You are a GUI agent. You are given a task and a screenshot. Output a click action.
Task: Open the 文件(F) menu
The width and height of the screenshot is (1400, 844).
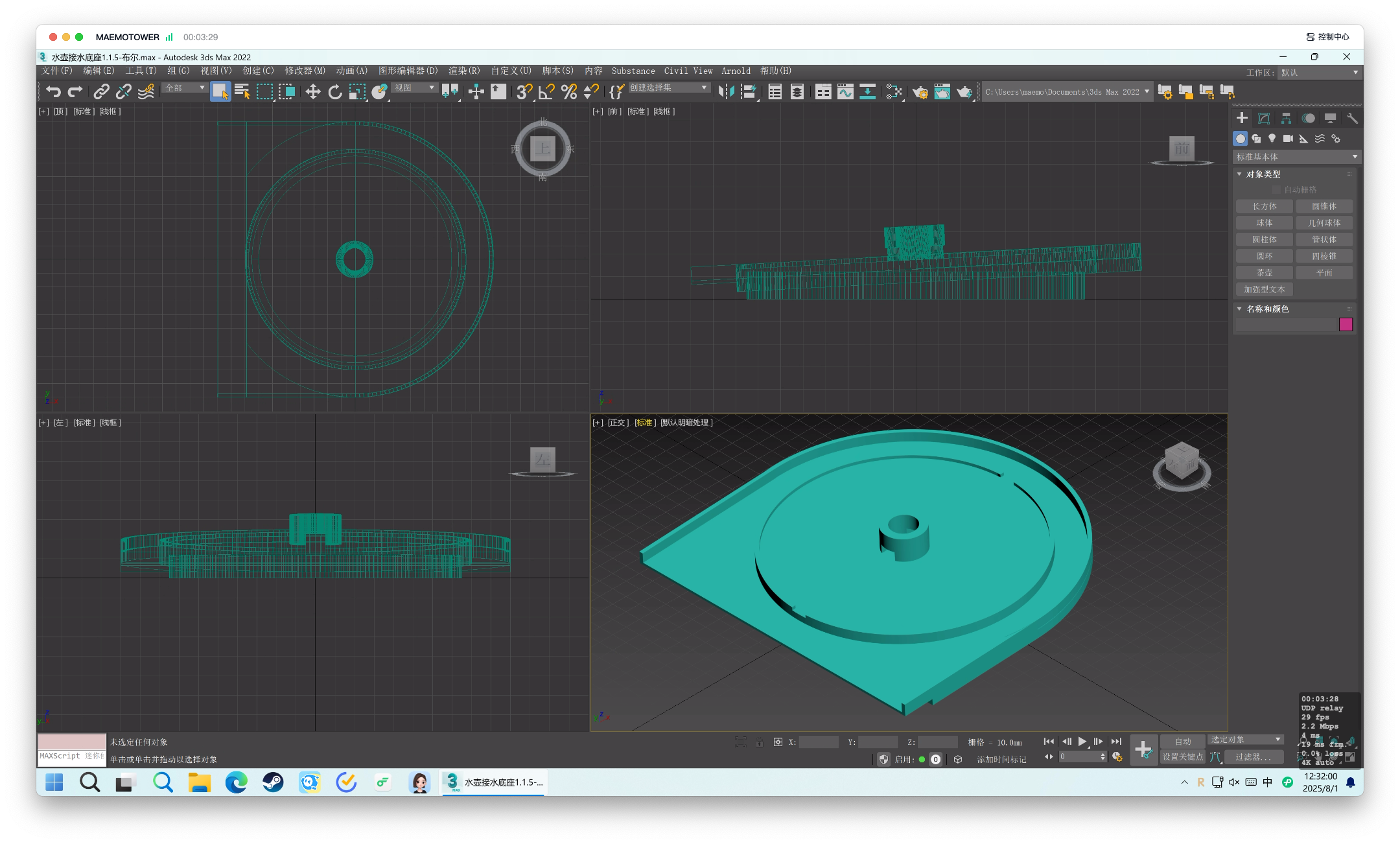[x=57, y=71]
